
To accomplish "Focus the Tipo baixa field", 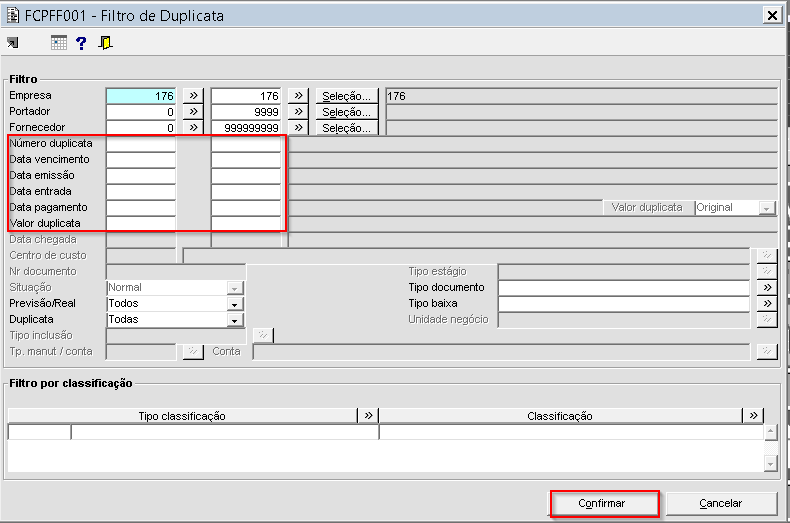I will [x=624, y=303].
